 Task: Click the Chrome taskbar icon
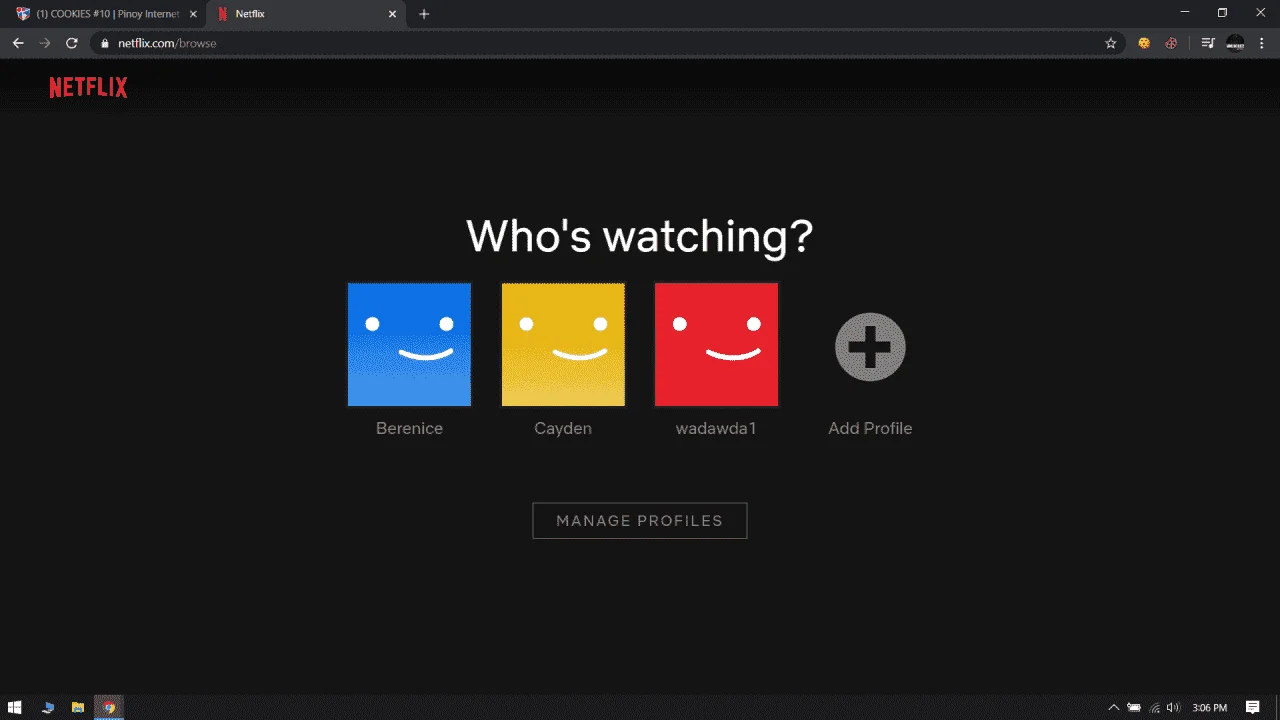pos(109,708)
